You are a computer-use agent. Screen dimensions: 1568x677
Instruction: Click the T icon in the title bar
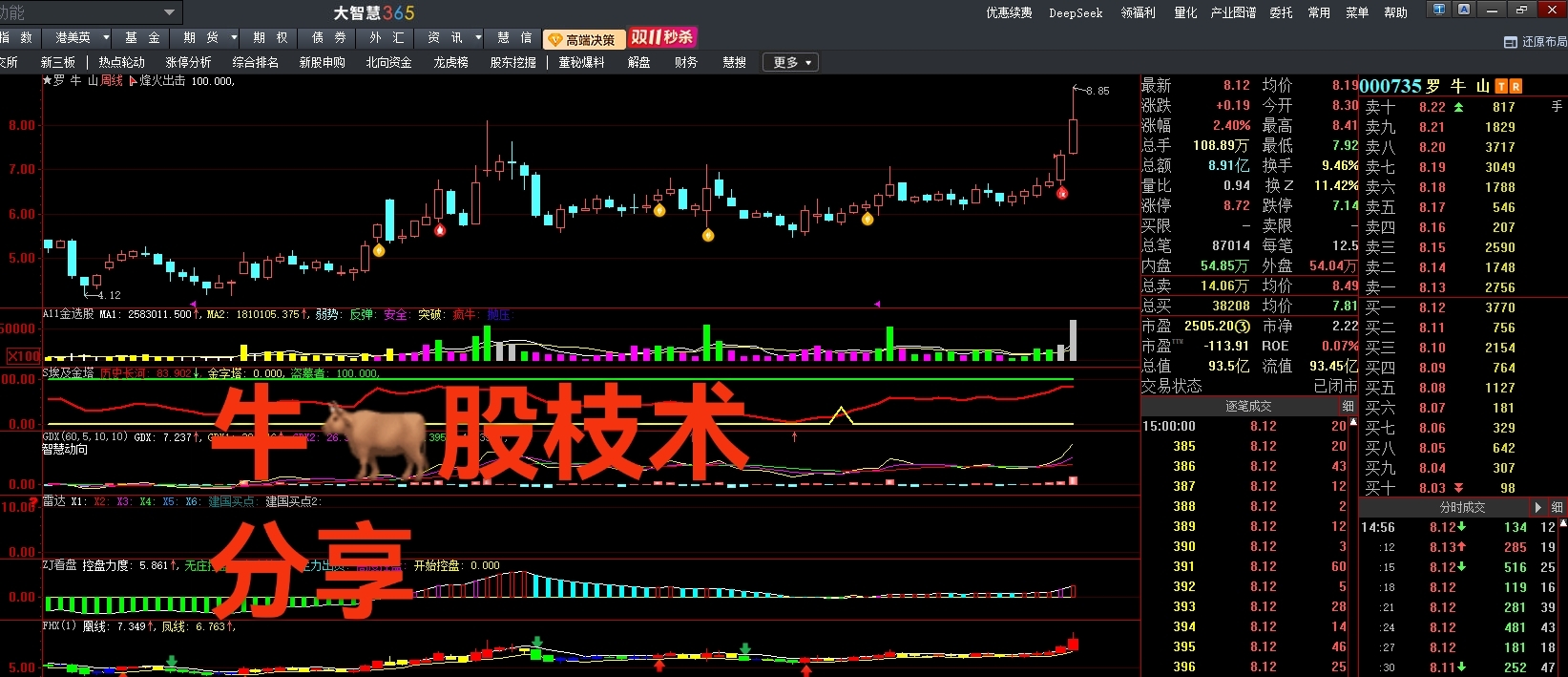point(1439,10)
